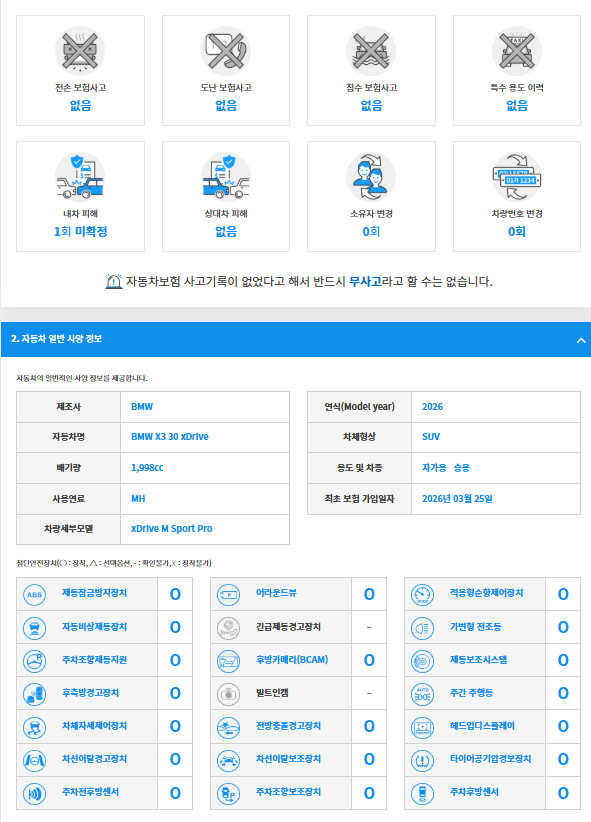Click the 차량번호 변경 license plate icon
The width and height of the screenshot is (591, 822).
point(517,177)
